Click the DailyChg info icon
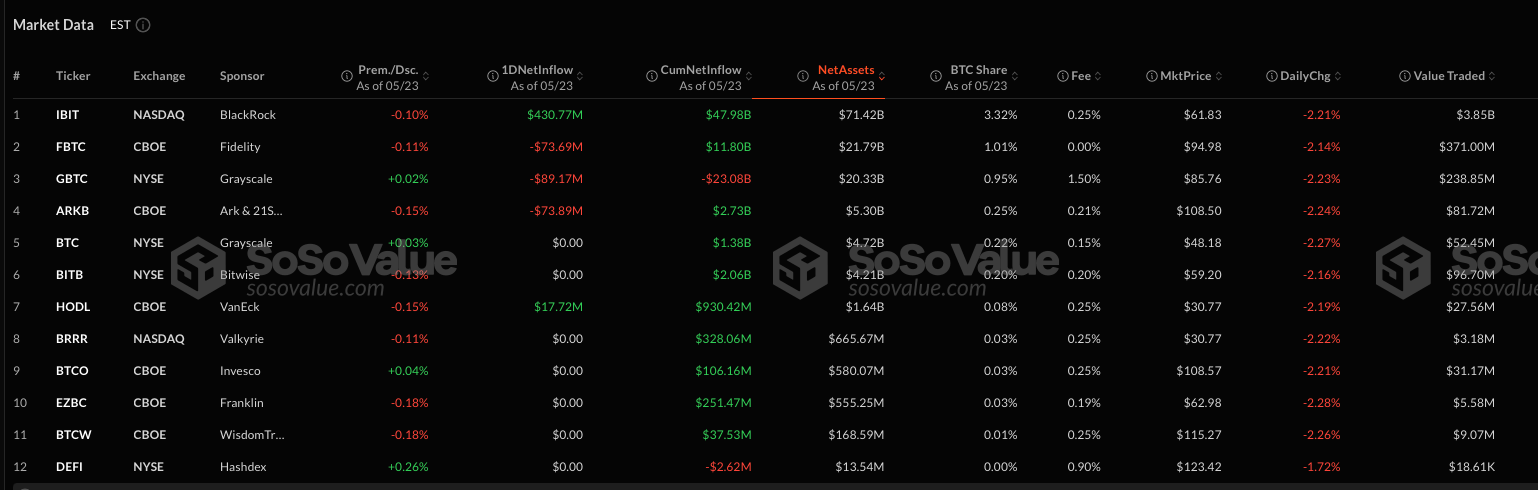 click(1273, 76)
